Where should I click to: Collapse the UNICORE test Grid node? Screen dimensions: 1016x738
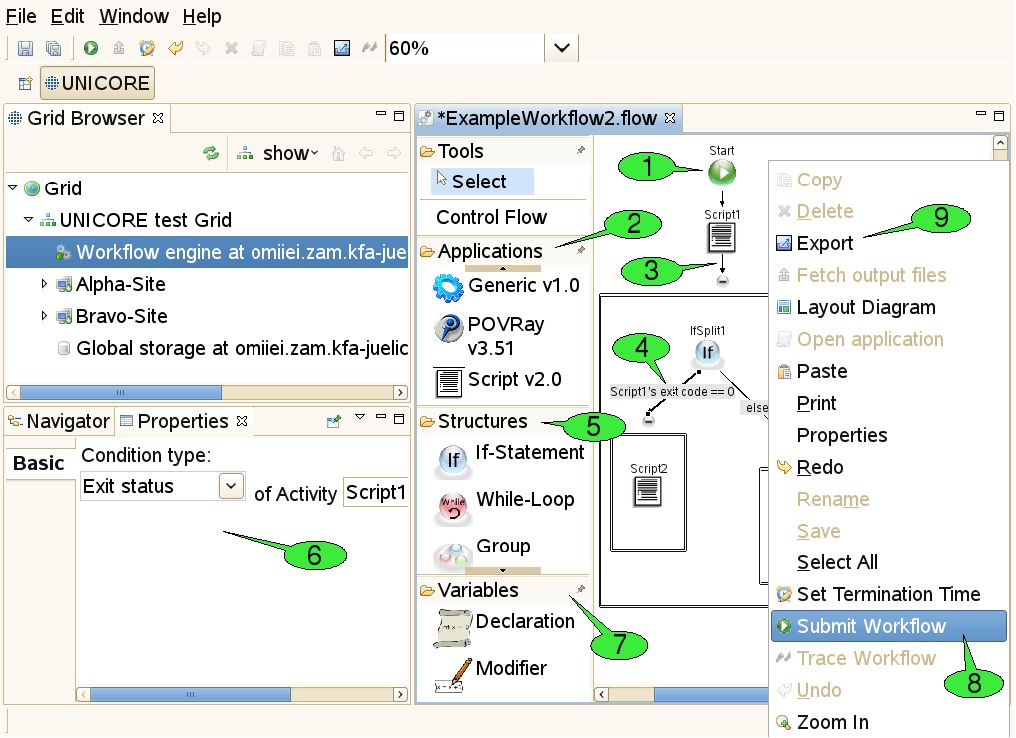[x=28, y=219]
